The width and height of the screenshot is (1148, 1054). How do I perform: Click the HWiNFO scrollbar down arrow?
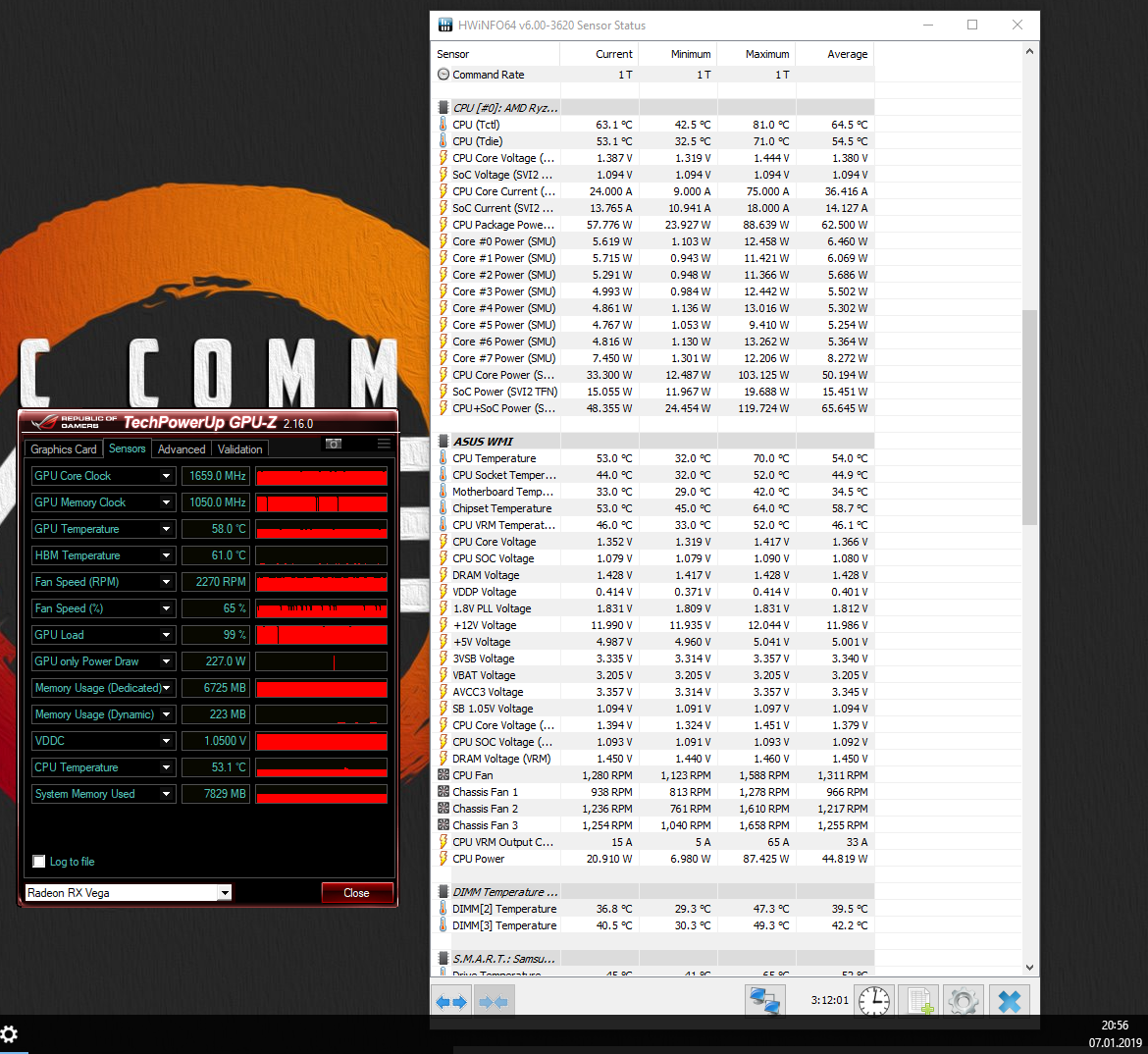click(1029, 968)
